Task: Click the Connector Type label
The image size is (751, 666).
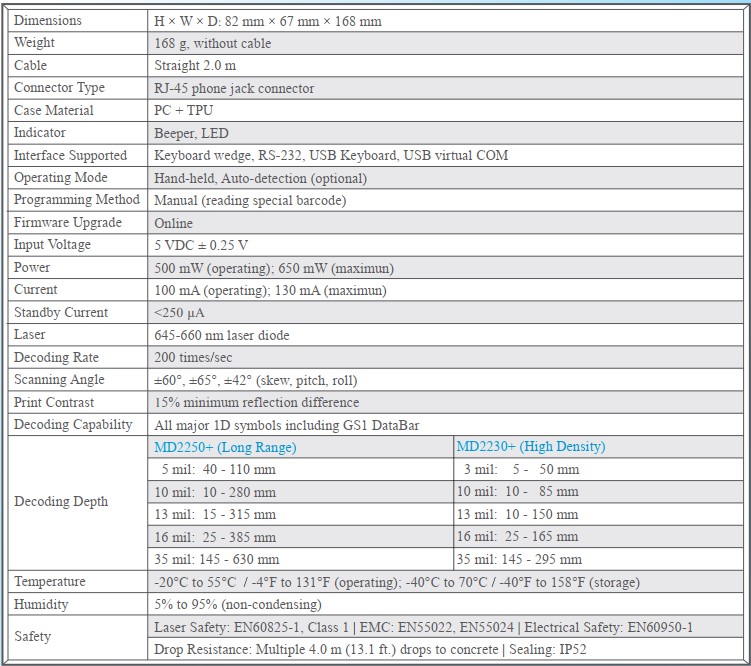Action: click(x=59, y=88)
